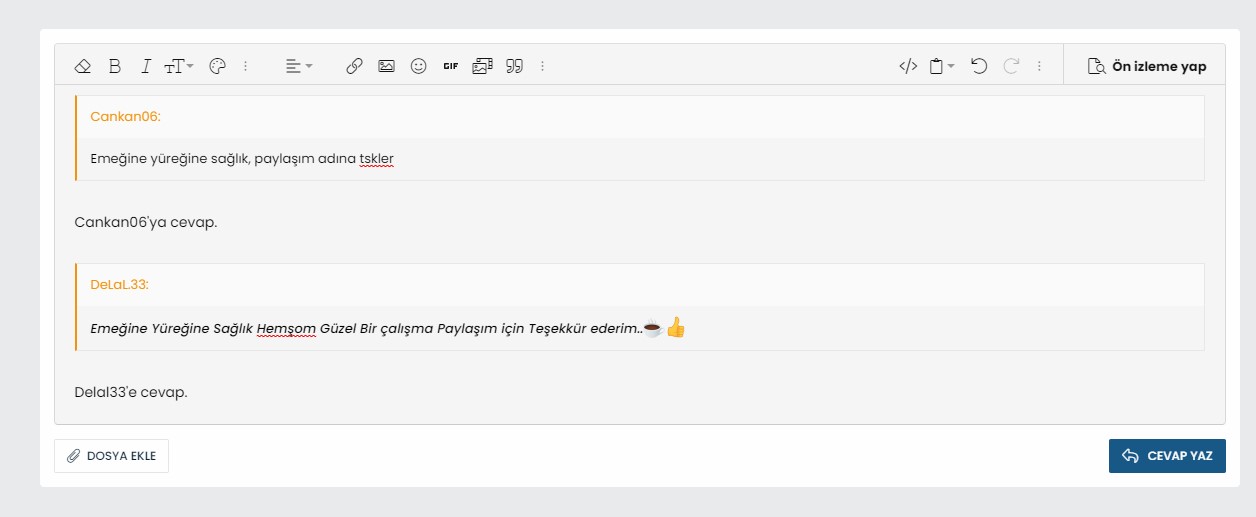Click on the text 'Delal33'e cevap.'
Screen dimensions: 1256x517
[131, 392]
